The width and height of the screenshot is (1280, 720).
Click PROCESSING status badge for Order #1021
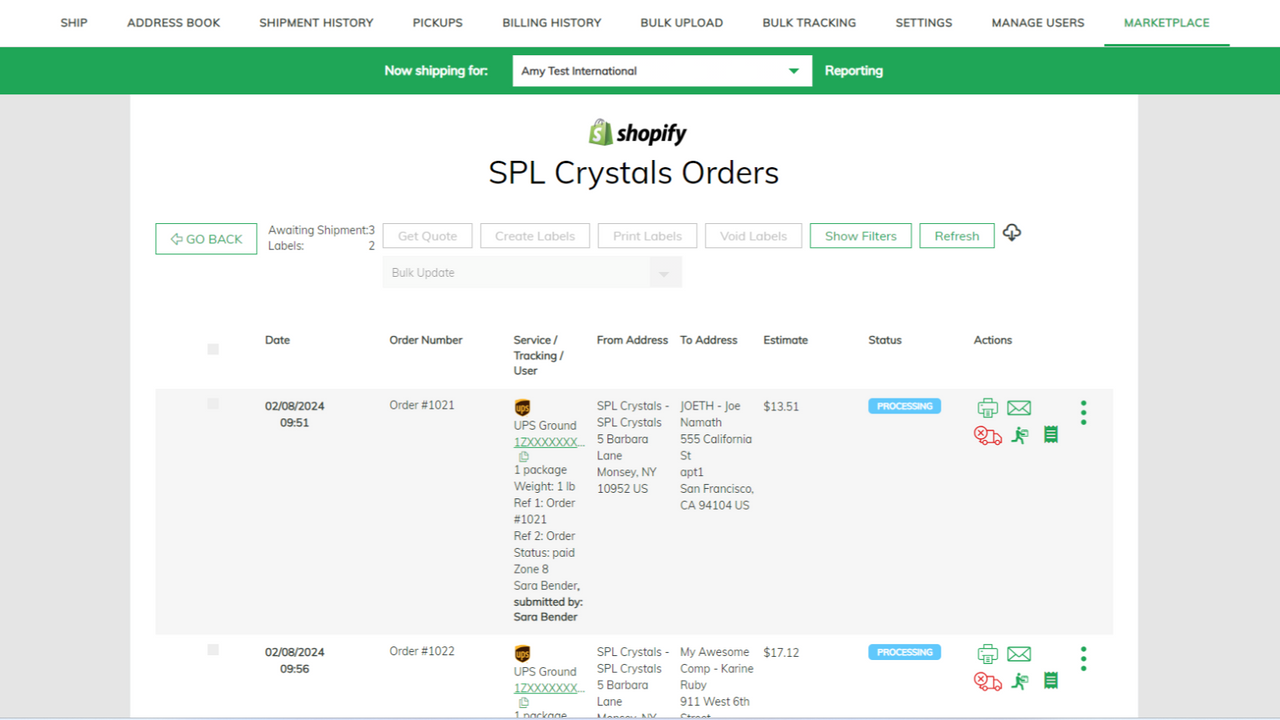pos(905,406)
